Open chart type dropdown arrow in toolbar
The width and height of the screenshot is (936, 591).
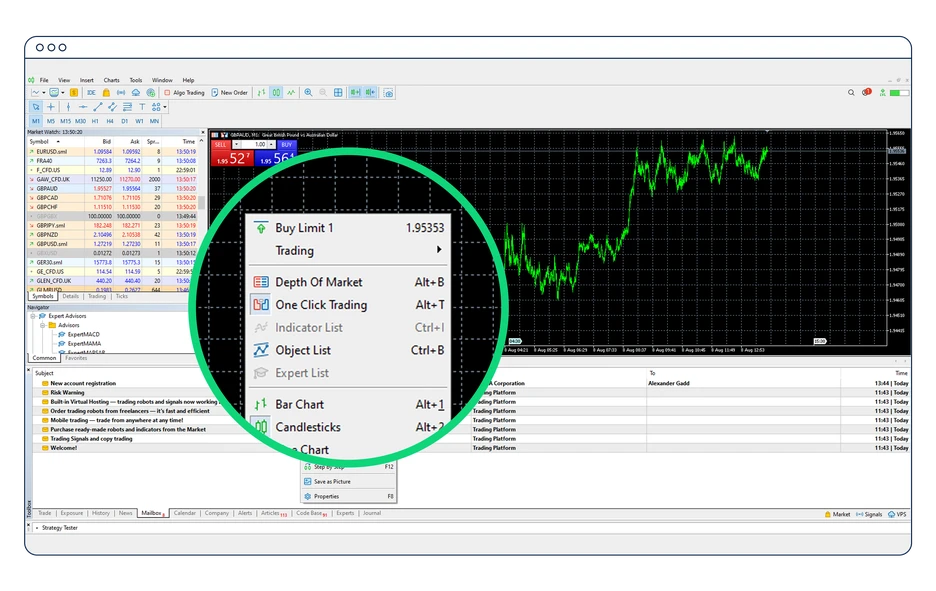click(44, 93)
